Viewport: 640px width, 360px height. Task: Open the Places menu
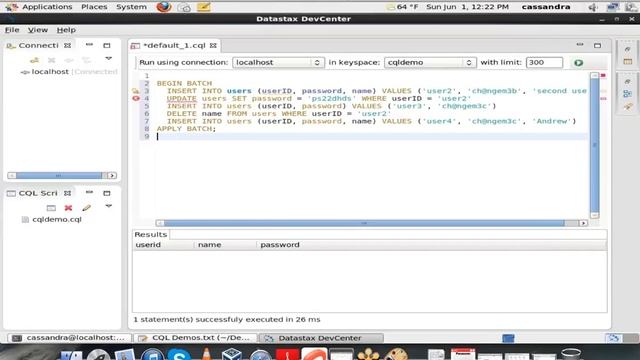94,7
